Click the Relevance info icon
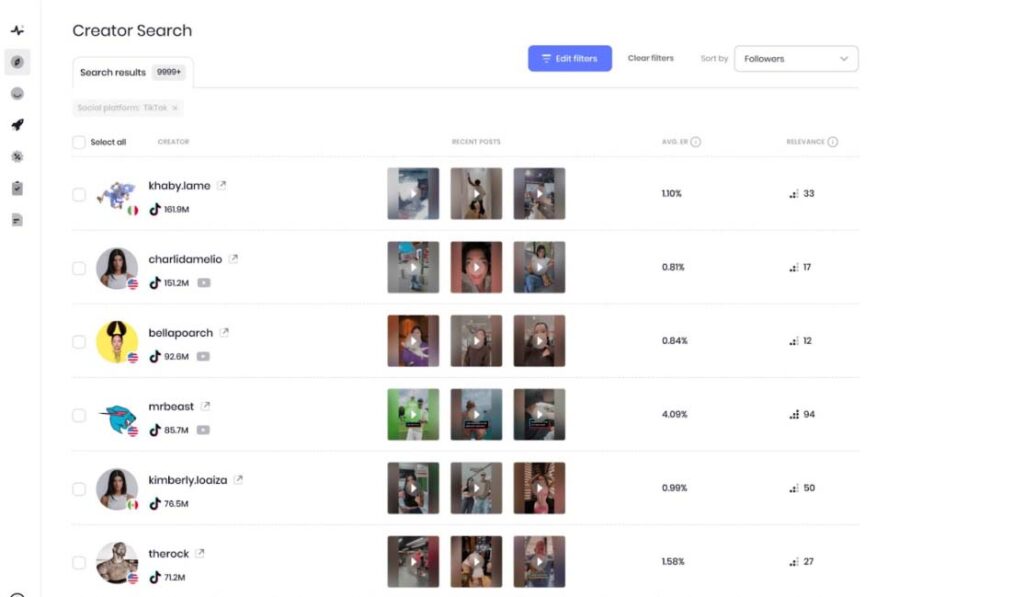This screenshot has width=1024, height=597. coord(833,142)
